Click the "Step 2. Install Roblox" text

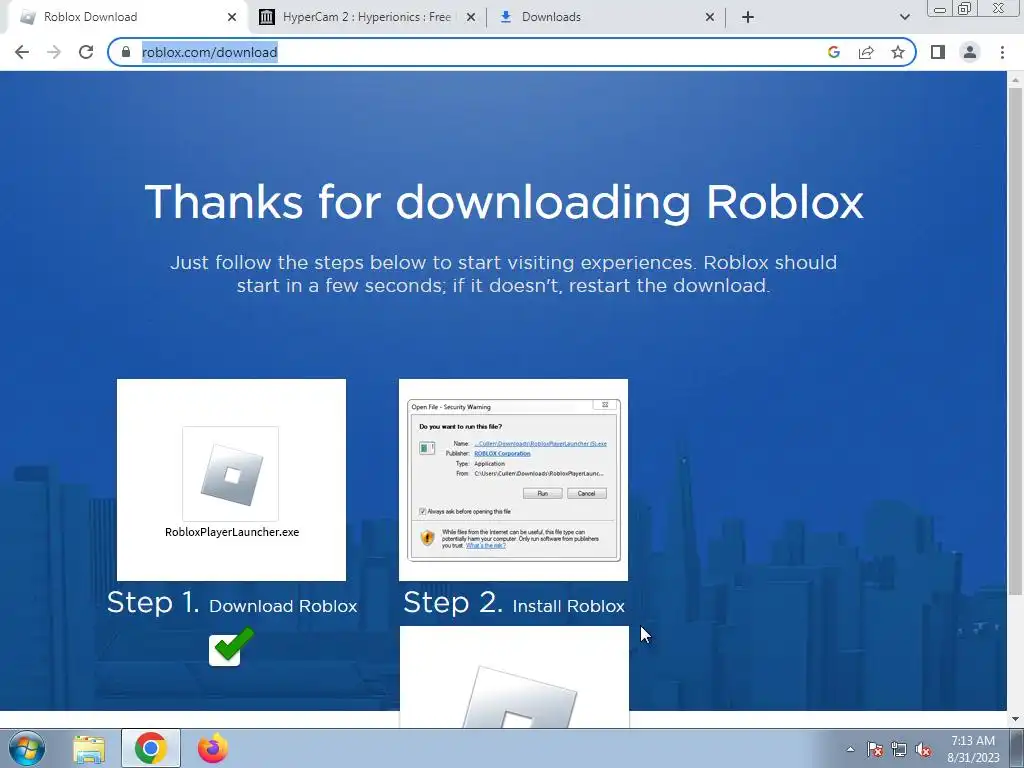pos(514,603)
